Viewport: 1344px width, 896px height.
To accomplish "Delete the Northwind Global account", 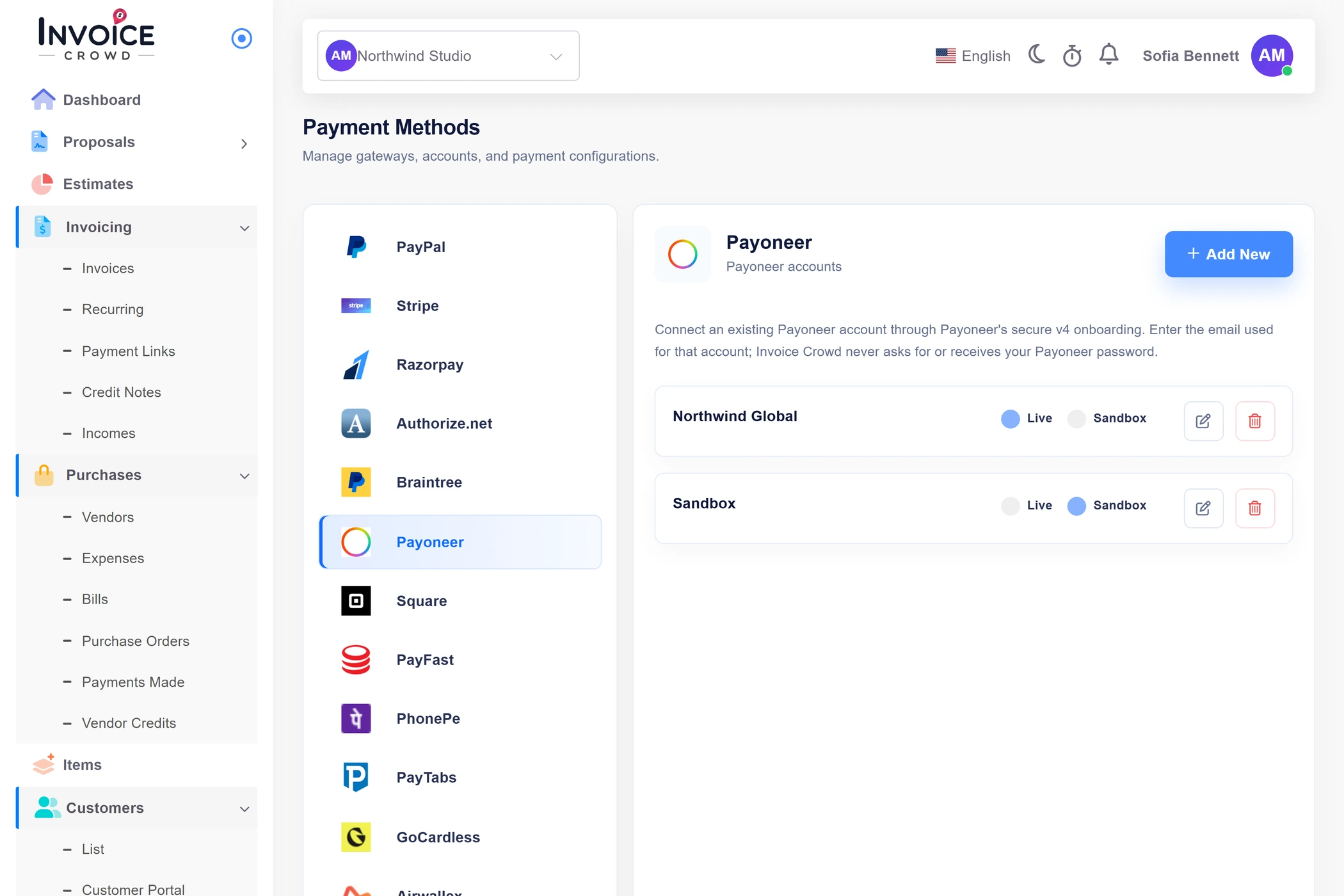I will tap(1254, 420).
